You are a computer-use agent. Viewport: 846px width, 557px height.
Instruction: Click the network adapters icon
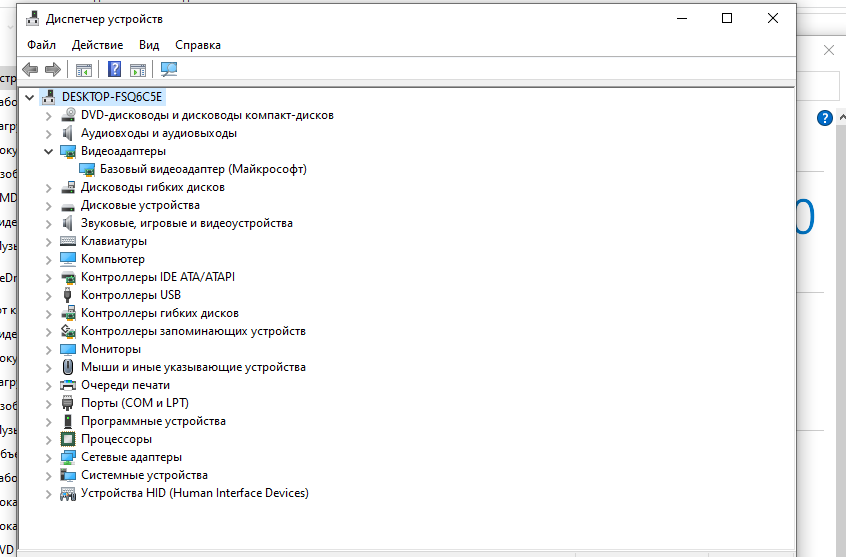coord(68,457)
